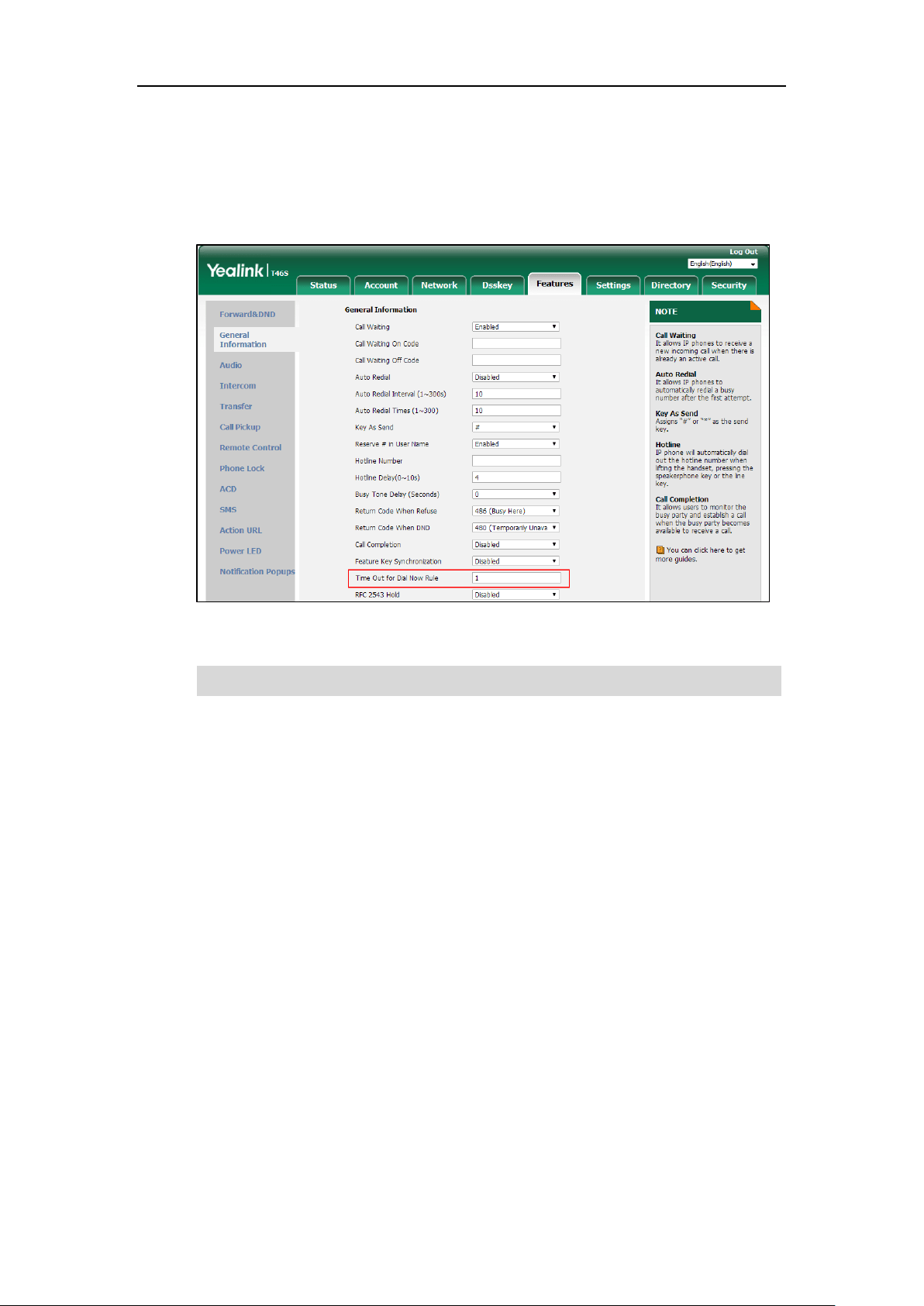Open the Key As Send dropdown
This screenshot has width=924, height=1306.
[515, 427]
